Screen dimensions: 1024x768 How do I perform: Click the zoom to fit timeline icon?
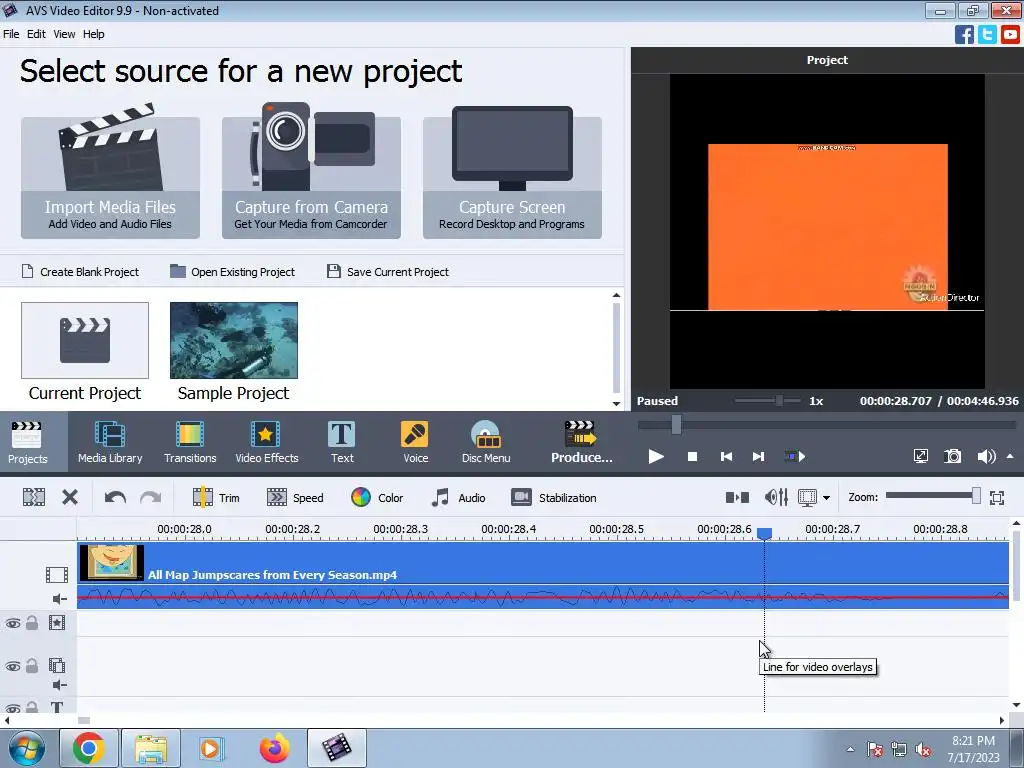(x=997, y=498)
